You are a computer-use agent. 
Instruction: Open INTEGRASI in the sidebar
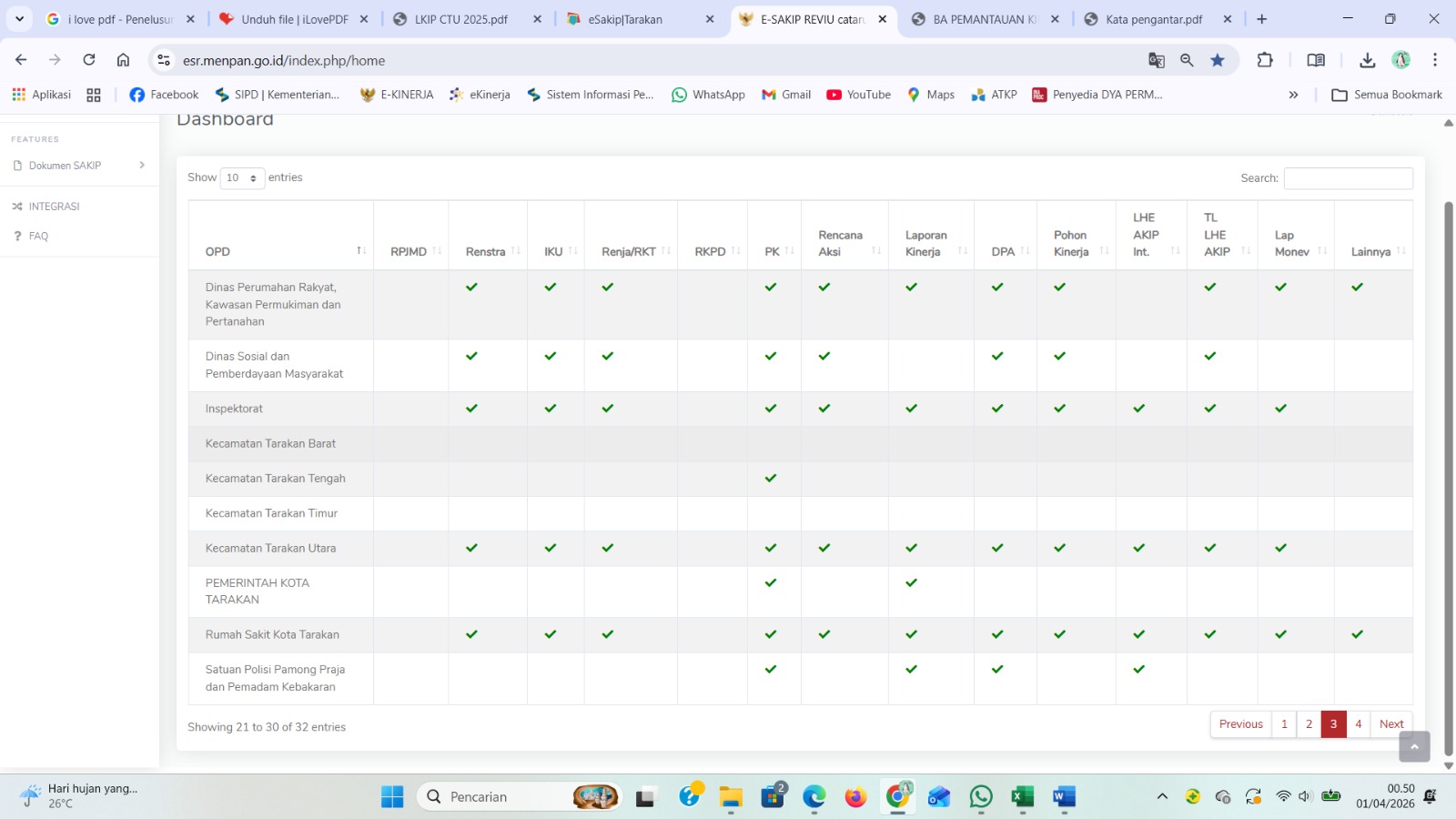click(54, 207)
